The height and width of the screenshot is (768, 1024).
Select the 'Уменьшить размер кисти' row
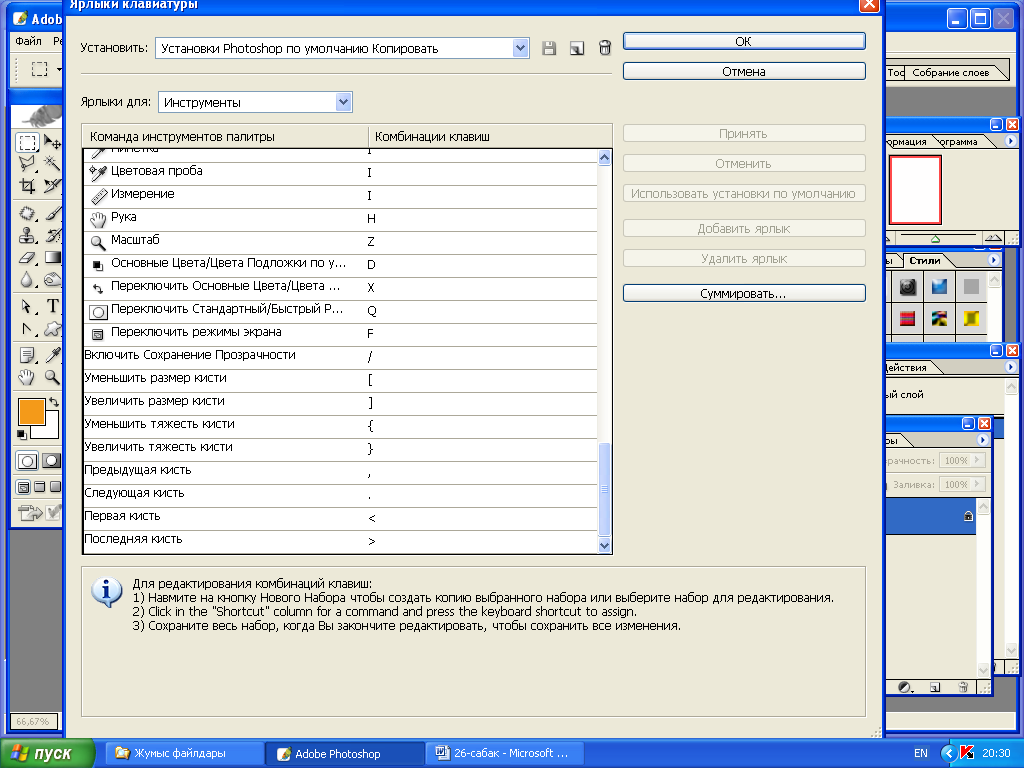(340, 379)
